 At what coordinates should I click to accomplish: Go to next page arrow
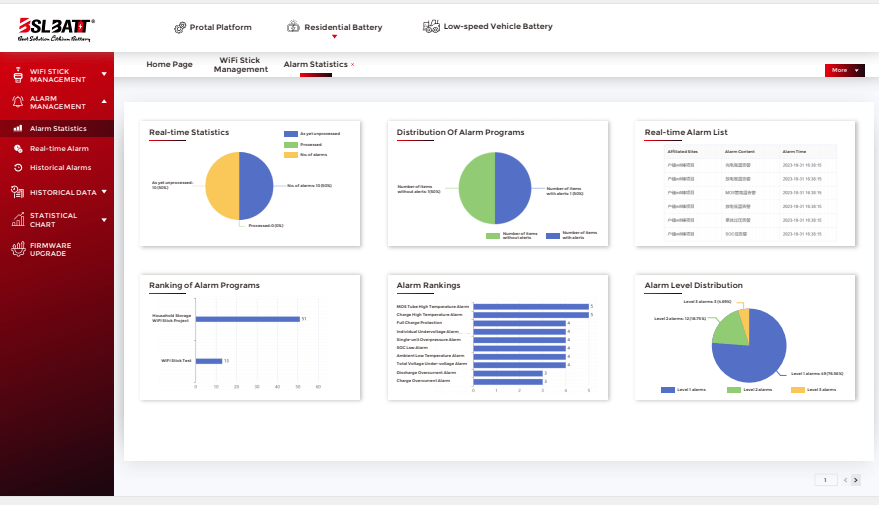pyautogui.click(x=855, y=480)
